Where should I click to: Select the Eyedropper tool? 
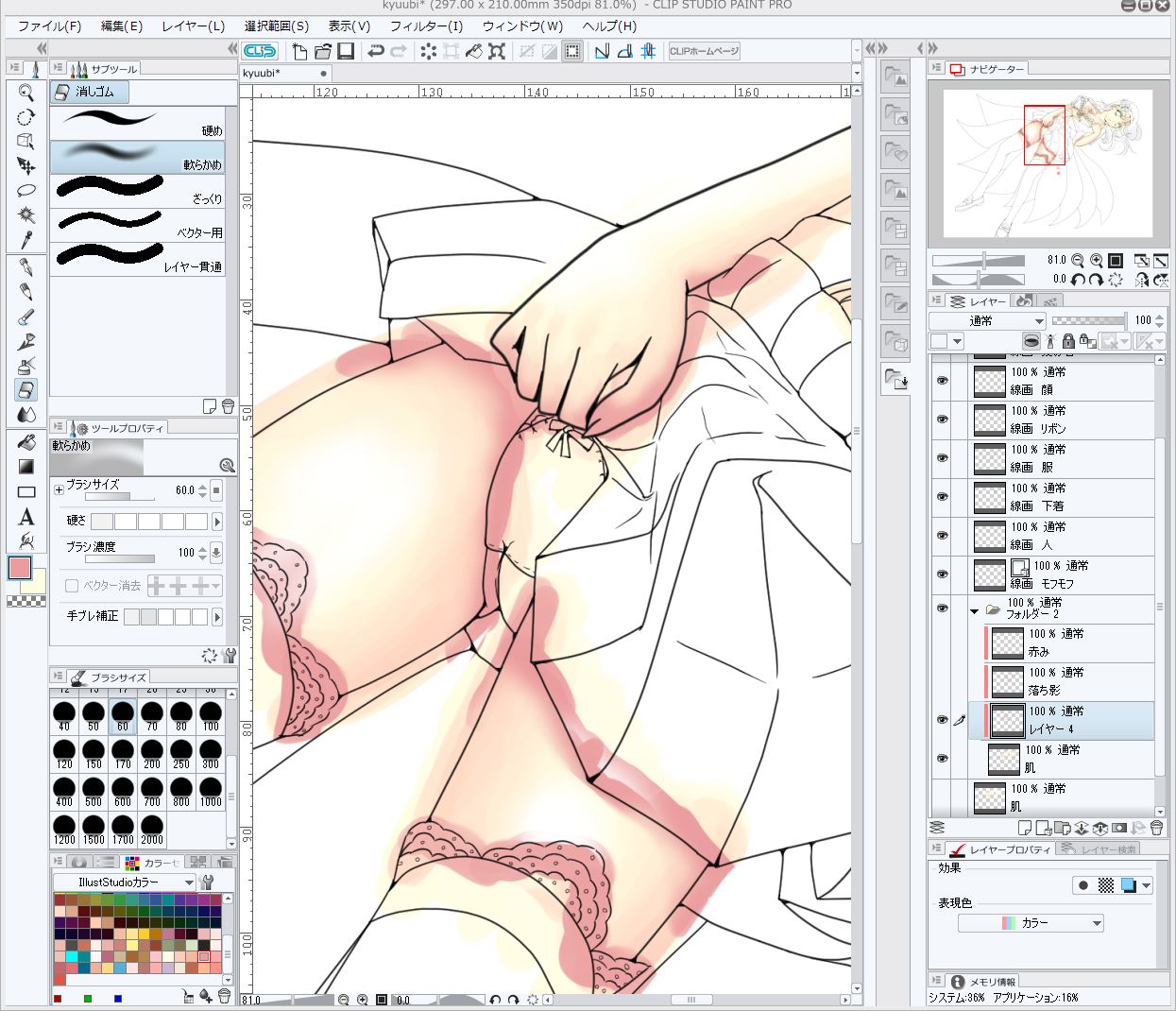coord(26,240)
